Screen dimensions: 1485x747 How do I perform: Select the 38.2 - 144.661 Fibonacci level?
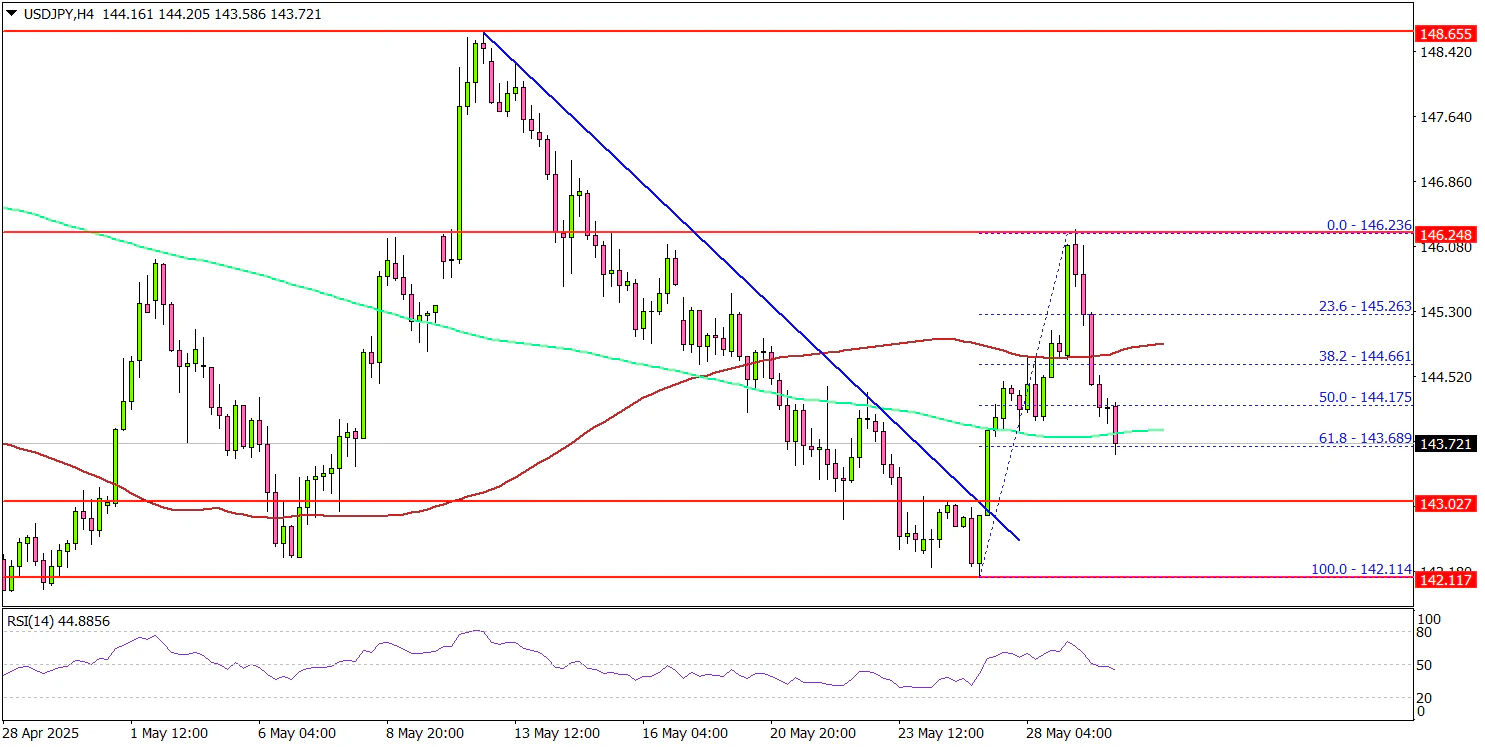click(1364, 357)
